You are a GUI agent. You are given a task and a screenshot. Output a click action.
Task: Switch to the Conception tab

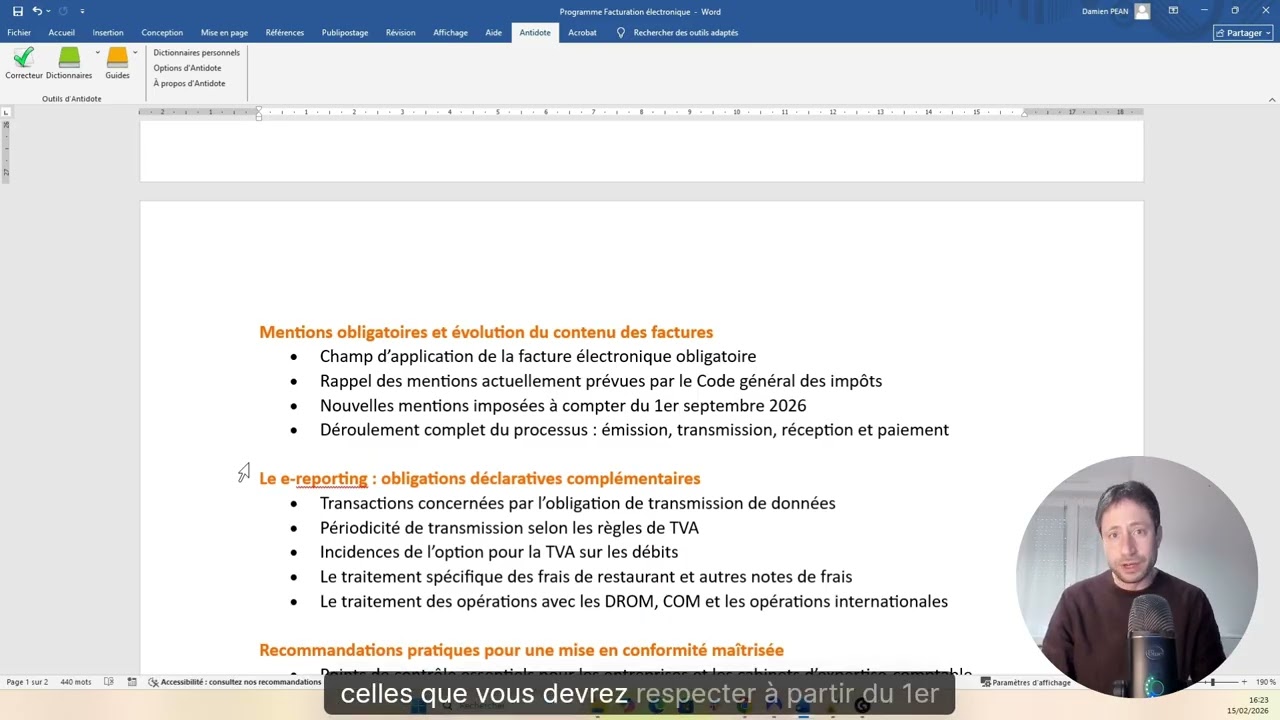click(162, 32)
